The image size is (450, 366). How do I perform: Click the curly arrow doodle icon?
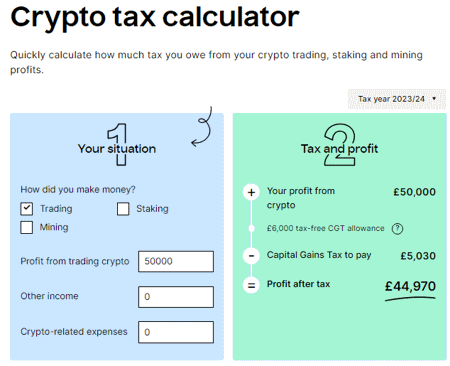(x=202, y=127)
